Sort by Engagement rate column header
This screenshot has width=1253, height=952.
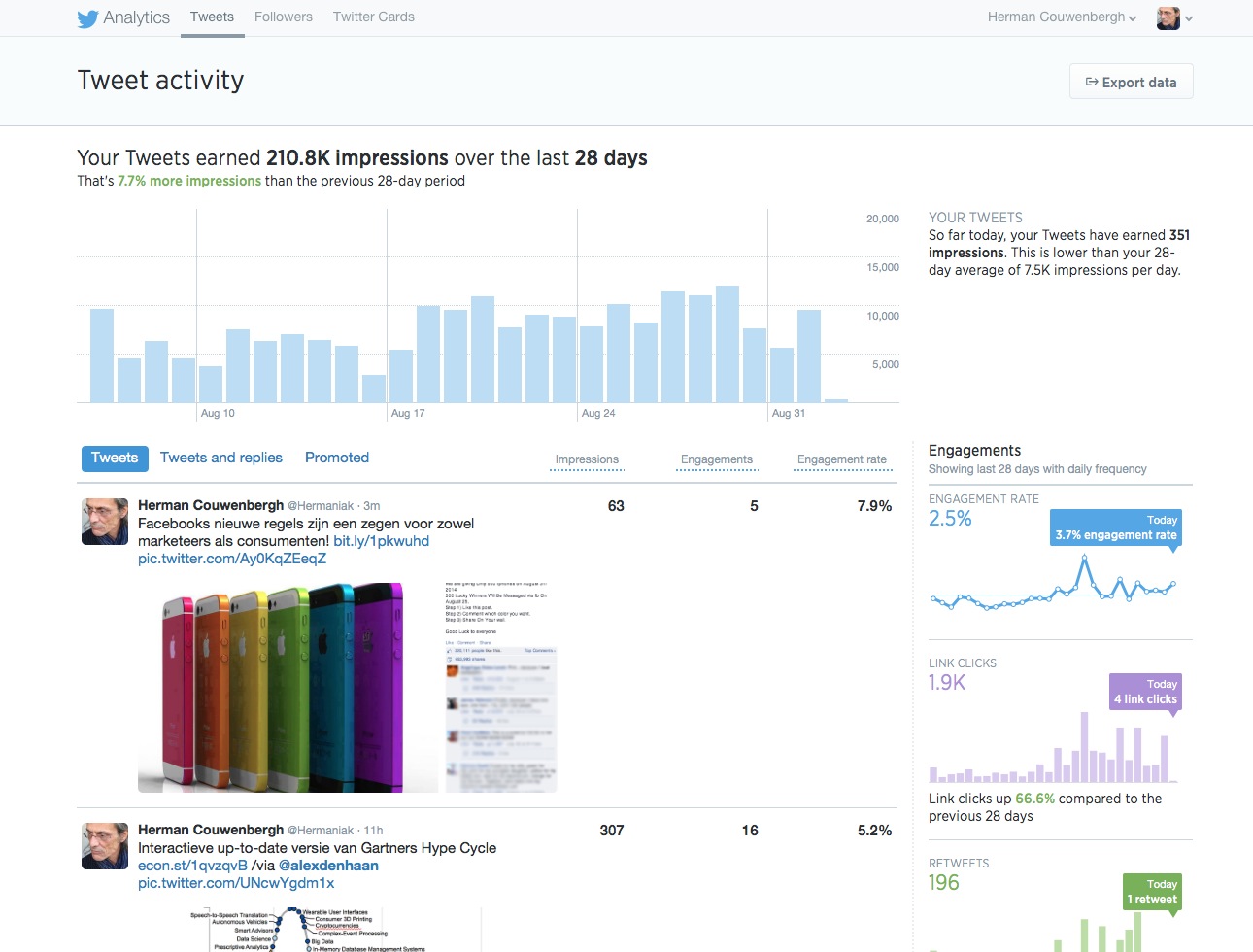tap(842, 459)
